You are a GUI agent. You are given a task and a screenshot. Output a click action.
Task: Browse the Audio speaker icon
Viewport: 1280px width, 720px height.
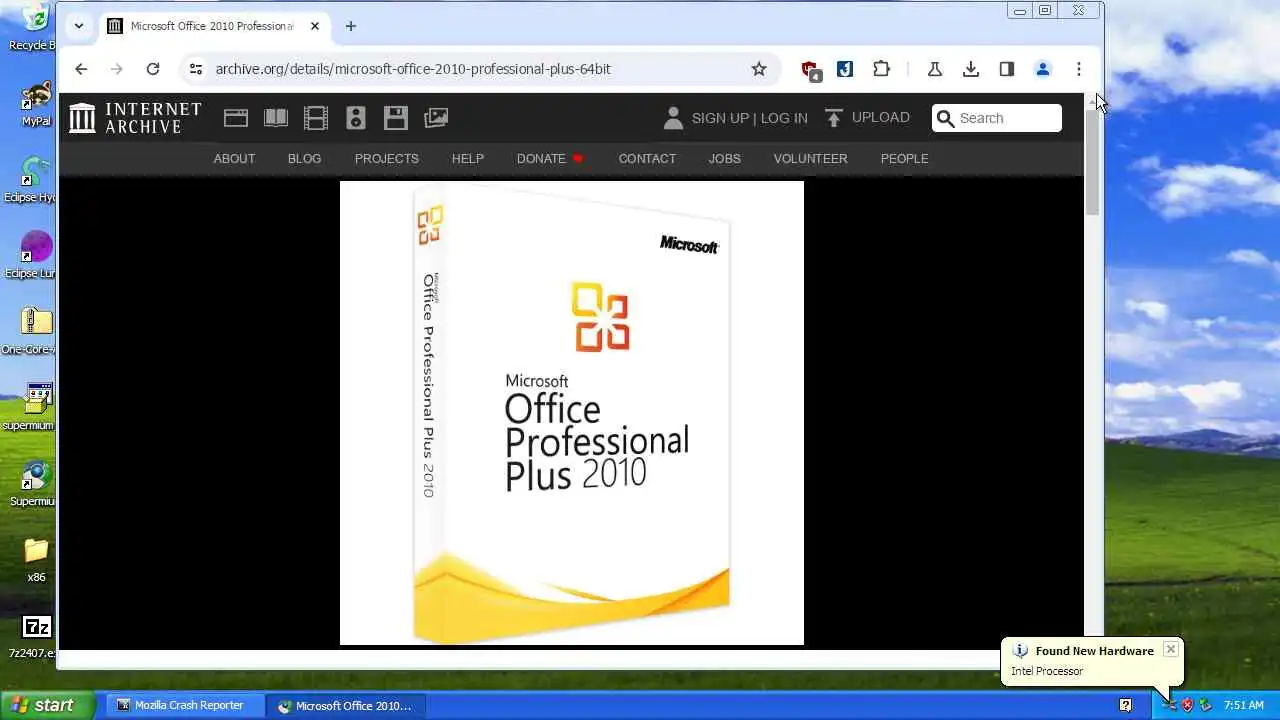pos(356,118)
